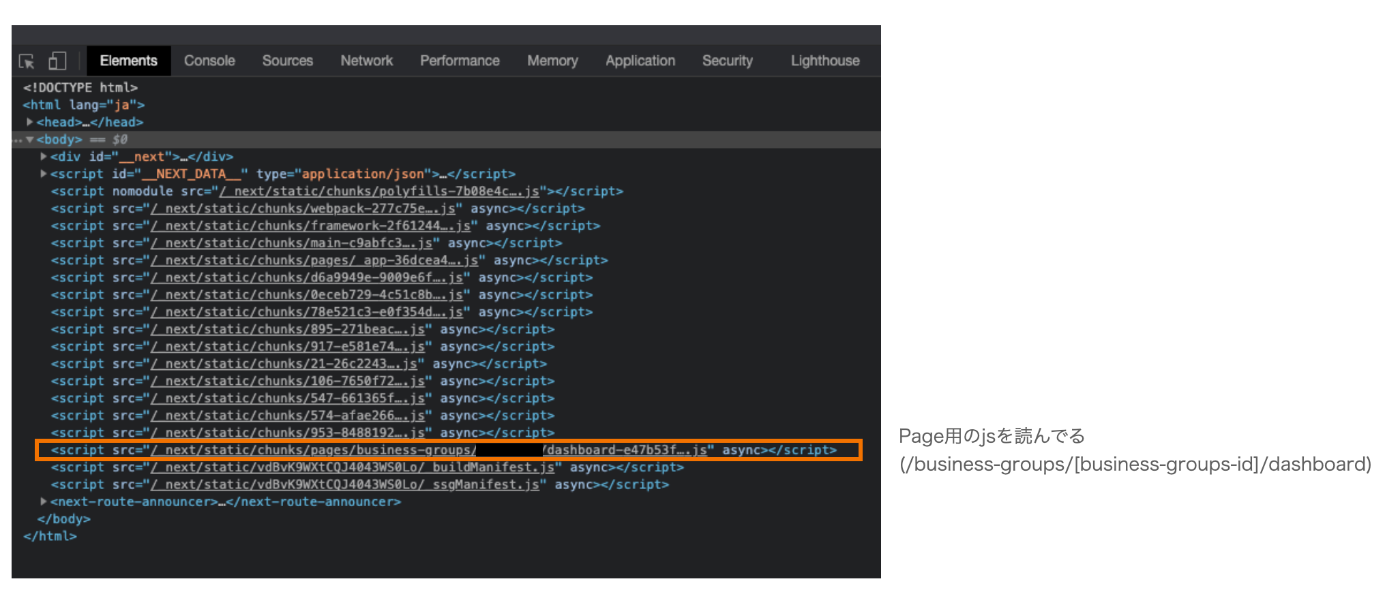Open the 953-8488192 chunk link
The width and height of the screenshot is (1400, 607).
288,433
